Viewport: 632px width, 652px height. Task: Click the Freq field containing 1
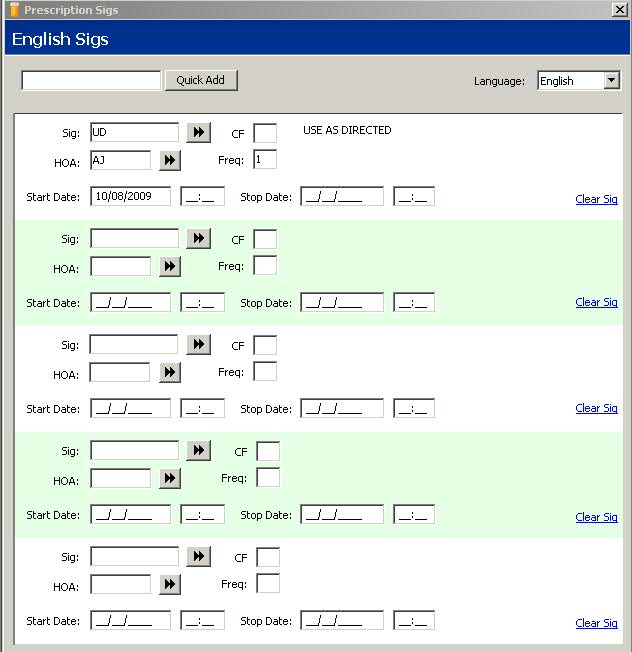[x=265, y=160]
